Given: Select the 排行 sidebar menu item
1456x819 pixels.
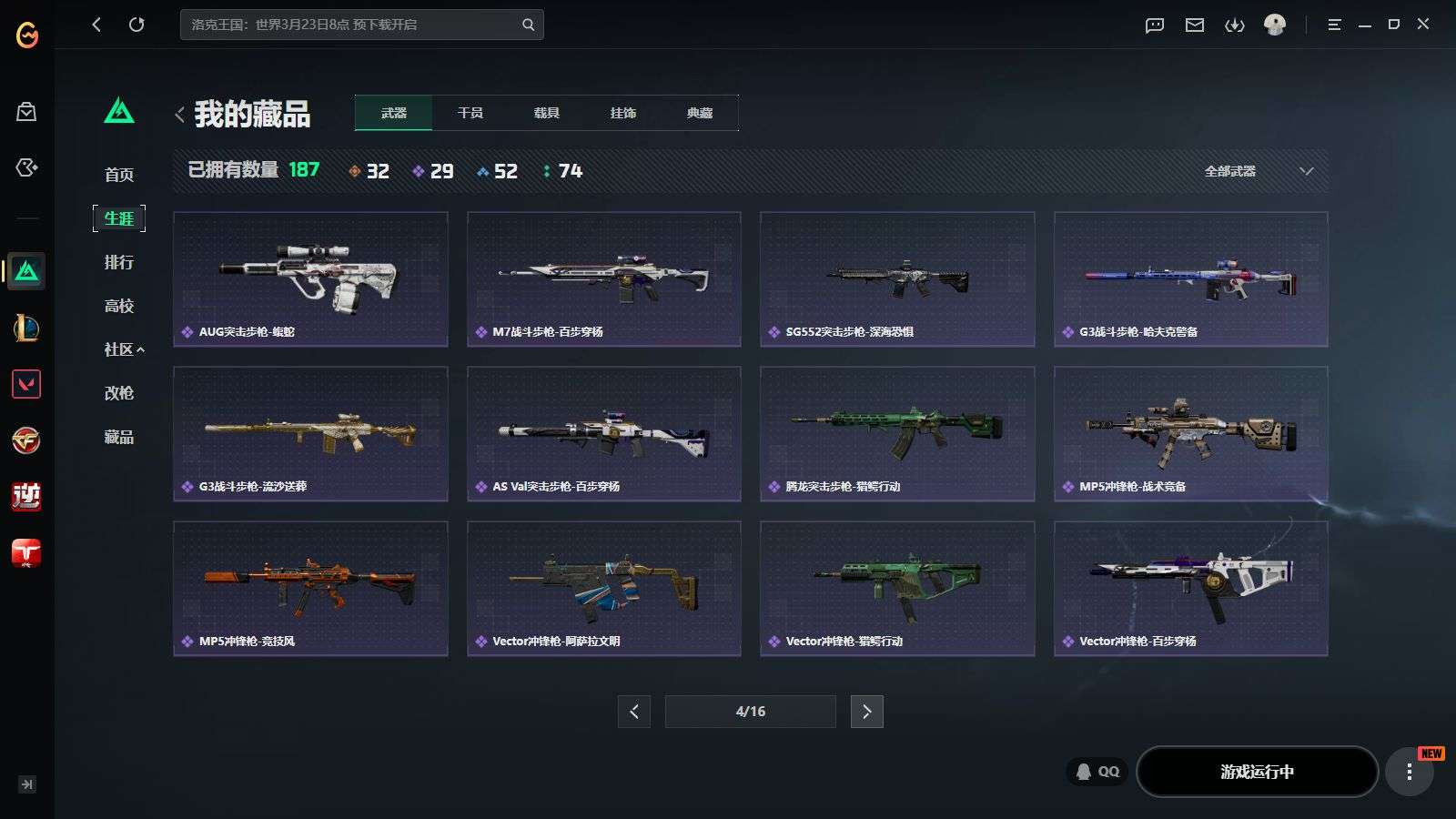Looking at the screenshot, I should coord(119,262).
